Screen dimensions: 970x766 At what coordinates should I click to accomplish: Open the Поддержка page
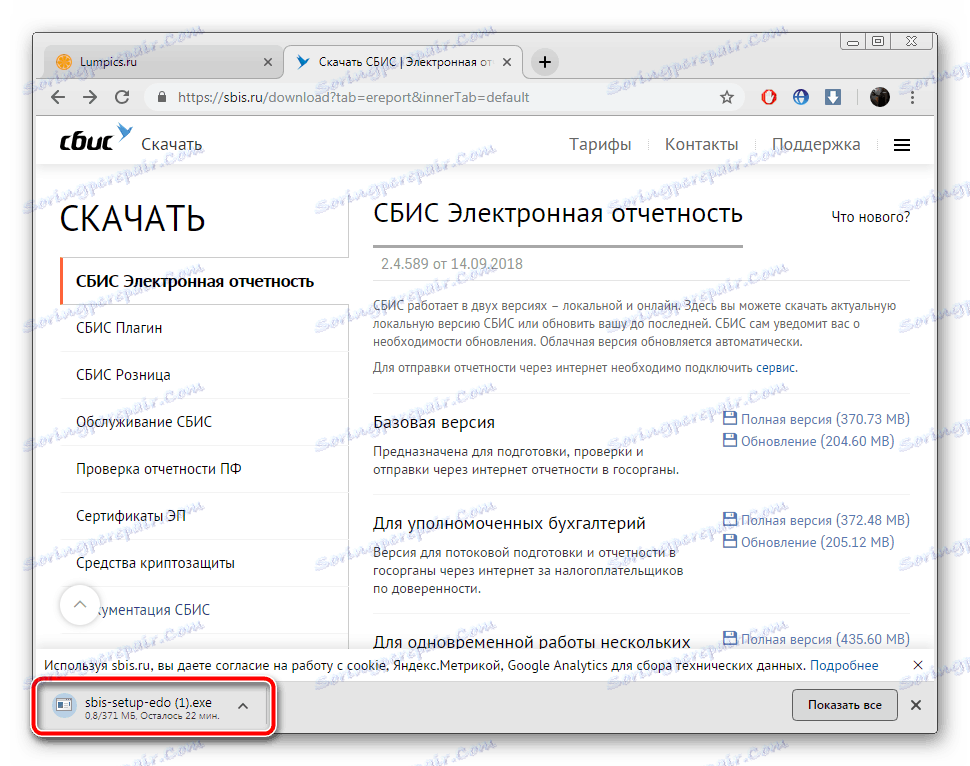816,144
